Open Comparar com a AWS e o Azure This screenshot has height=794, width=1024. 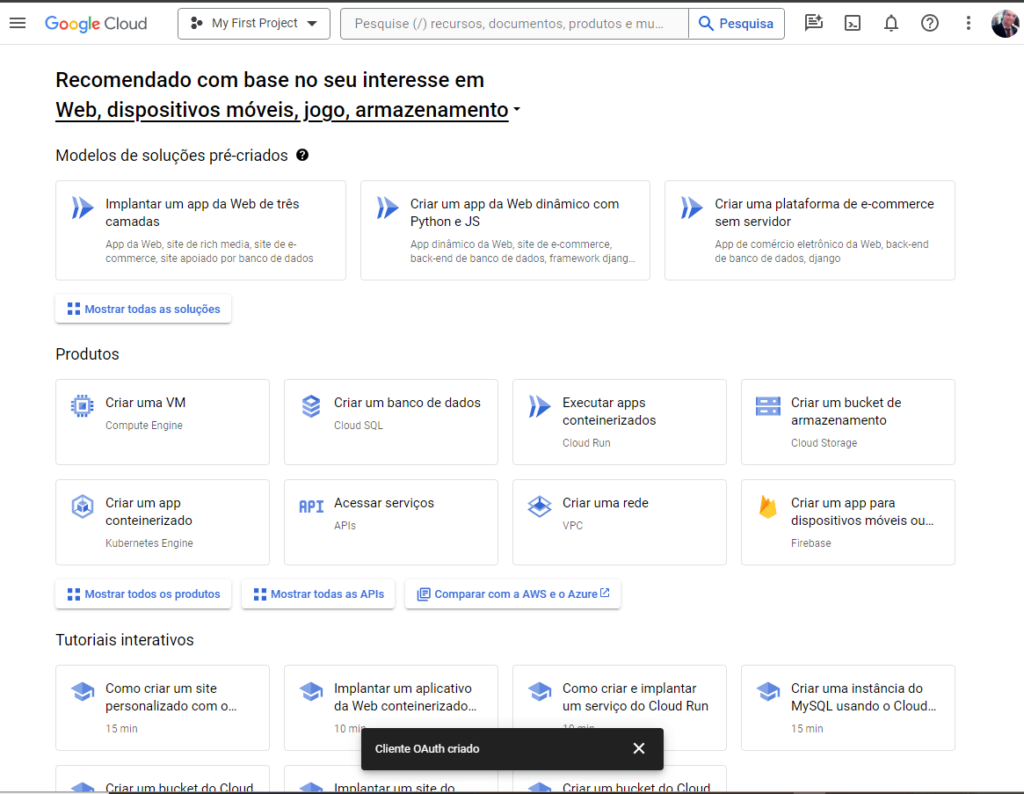click(x=513, y=594)
